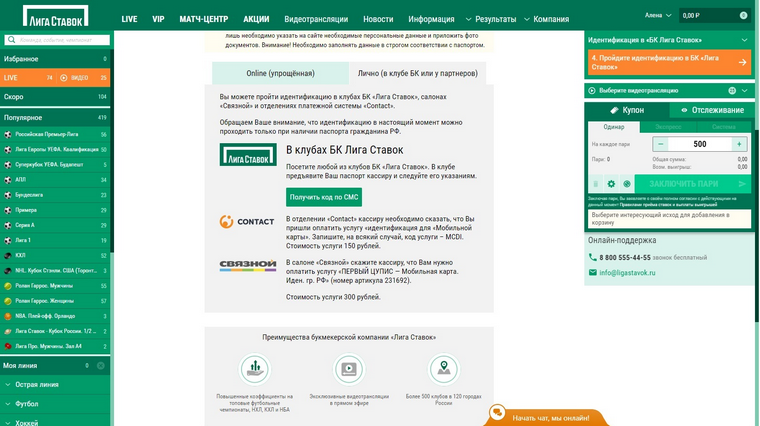Switch to the Купон tab
Screen dimensions: 760x426
[627, 110]
